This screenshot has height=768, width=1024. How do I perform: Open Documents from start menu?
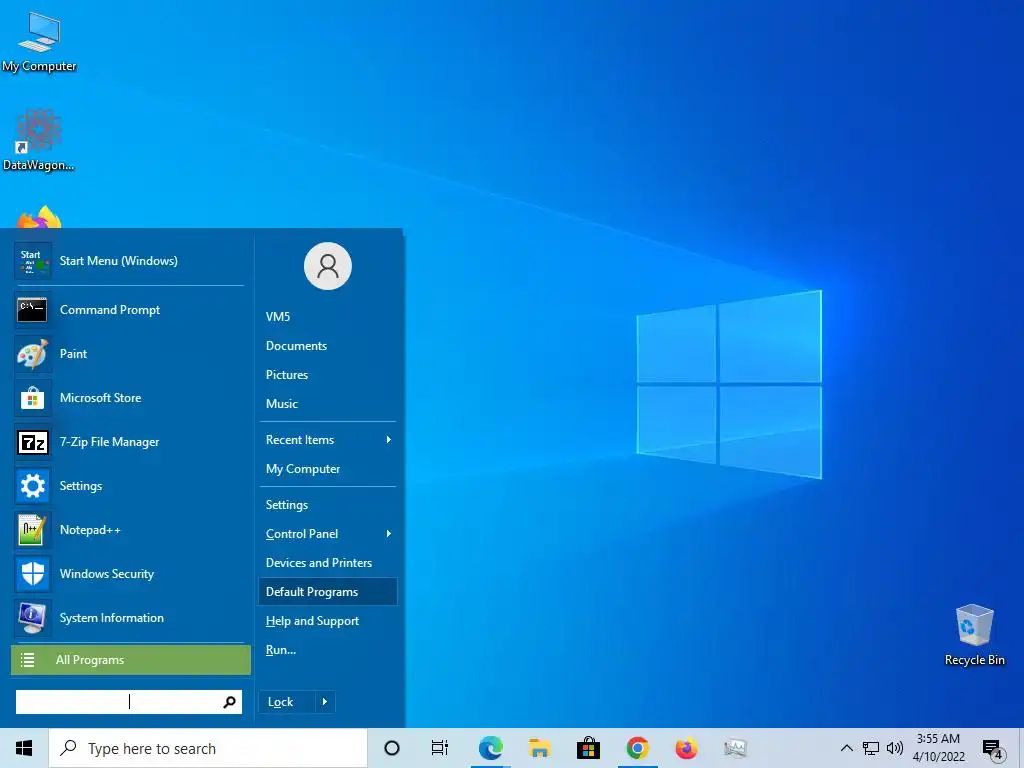[x=328, y=346]
